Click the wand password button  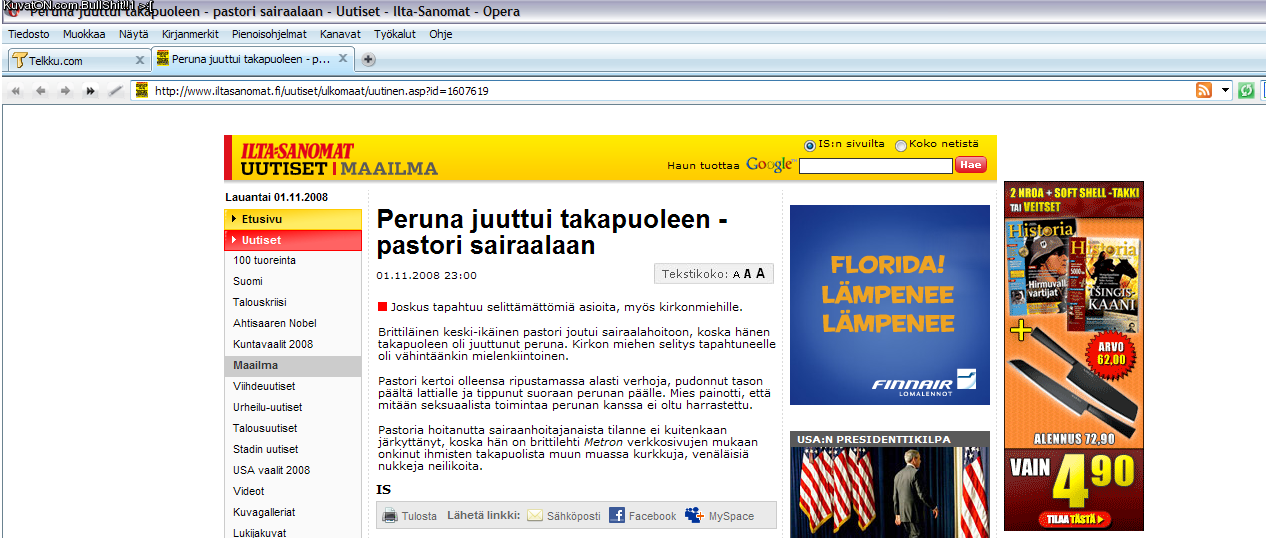[115, 91]
